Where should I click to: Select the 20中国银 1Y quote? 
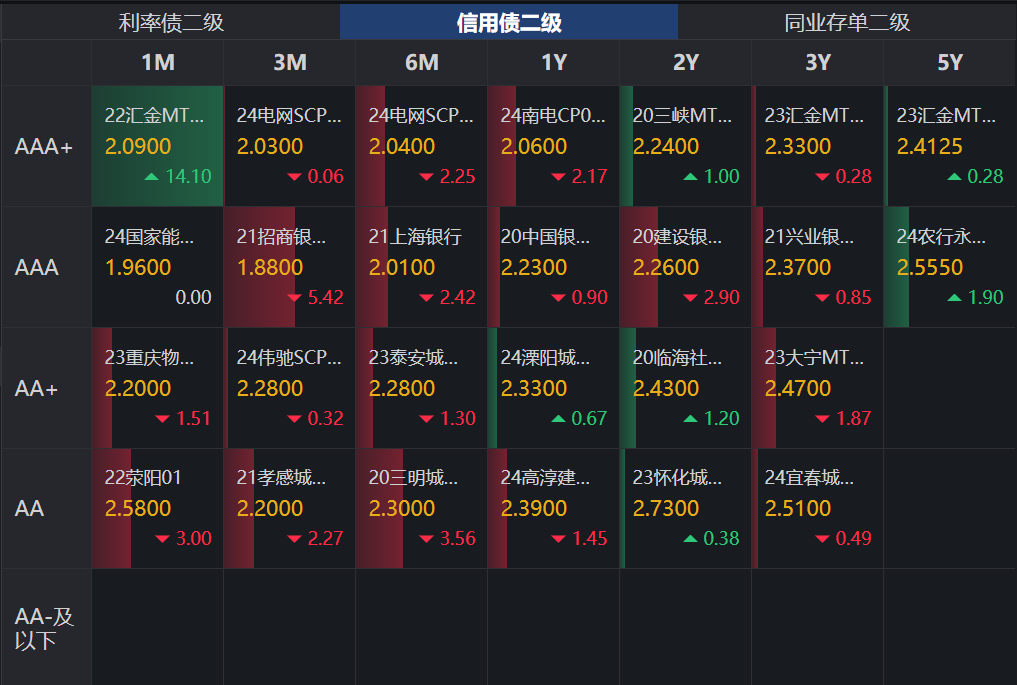(553, 267)
